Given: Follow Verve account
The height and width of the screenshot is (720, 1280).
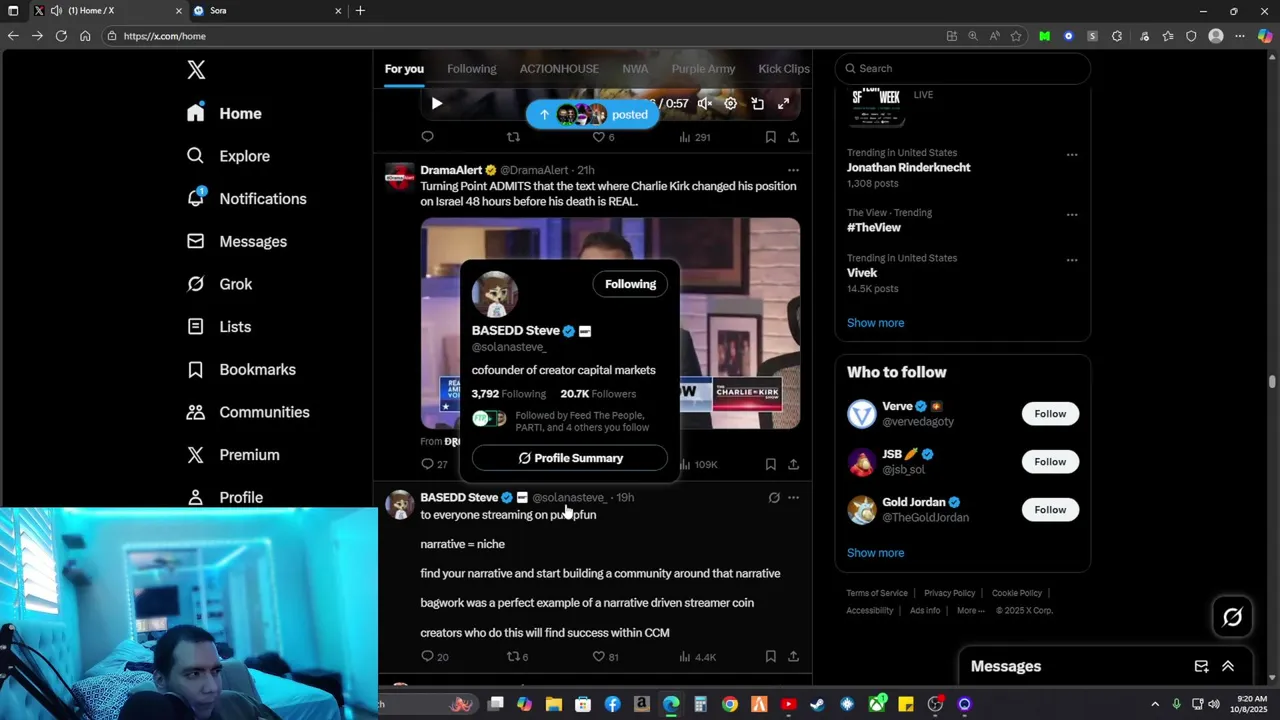Looking at the screenshot, I should pos(1050,414).
